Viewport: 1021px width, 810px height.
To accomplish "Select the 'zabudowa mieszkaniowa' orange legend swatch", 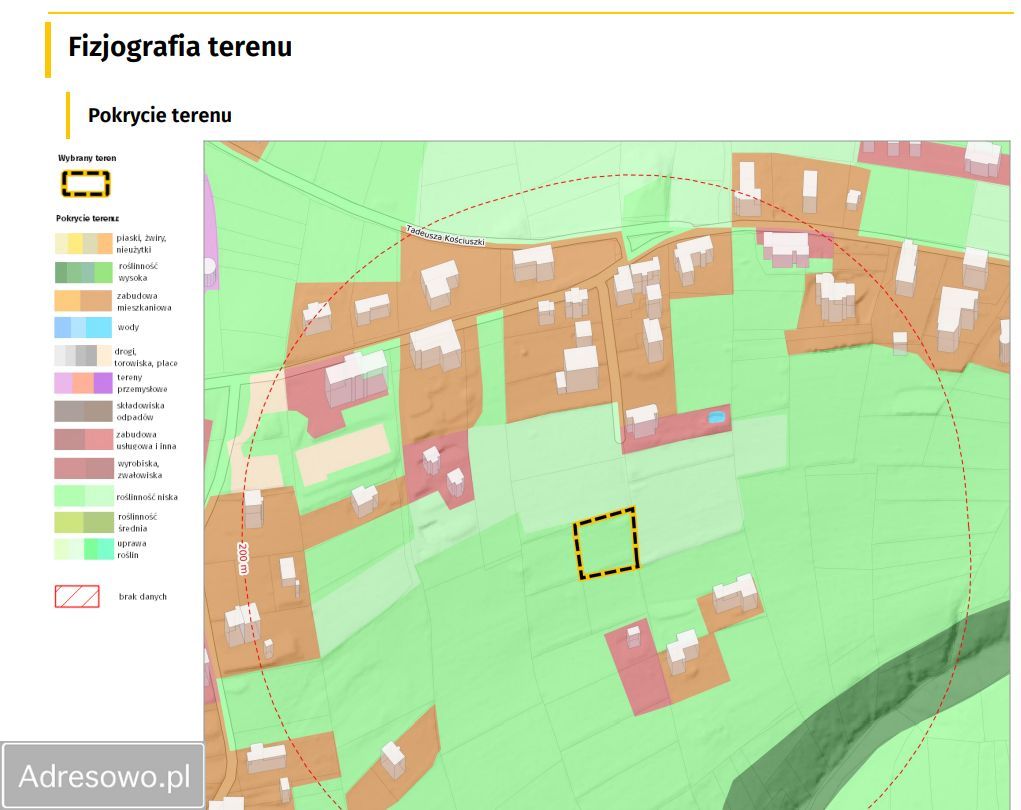I will click(83, 300).
